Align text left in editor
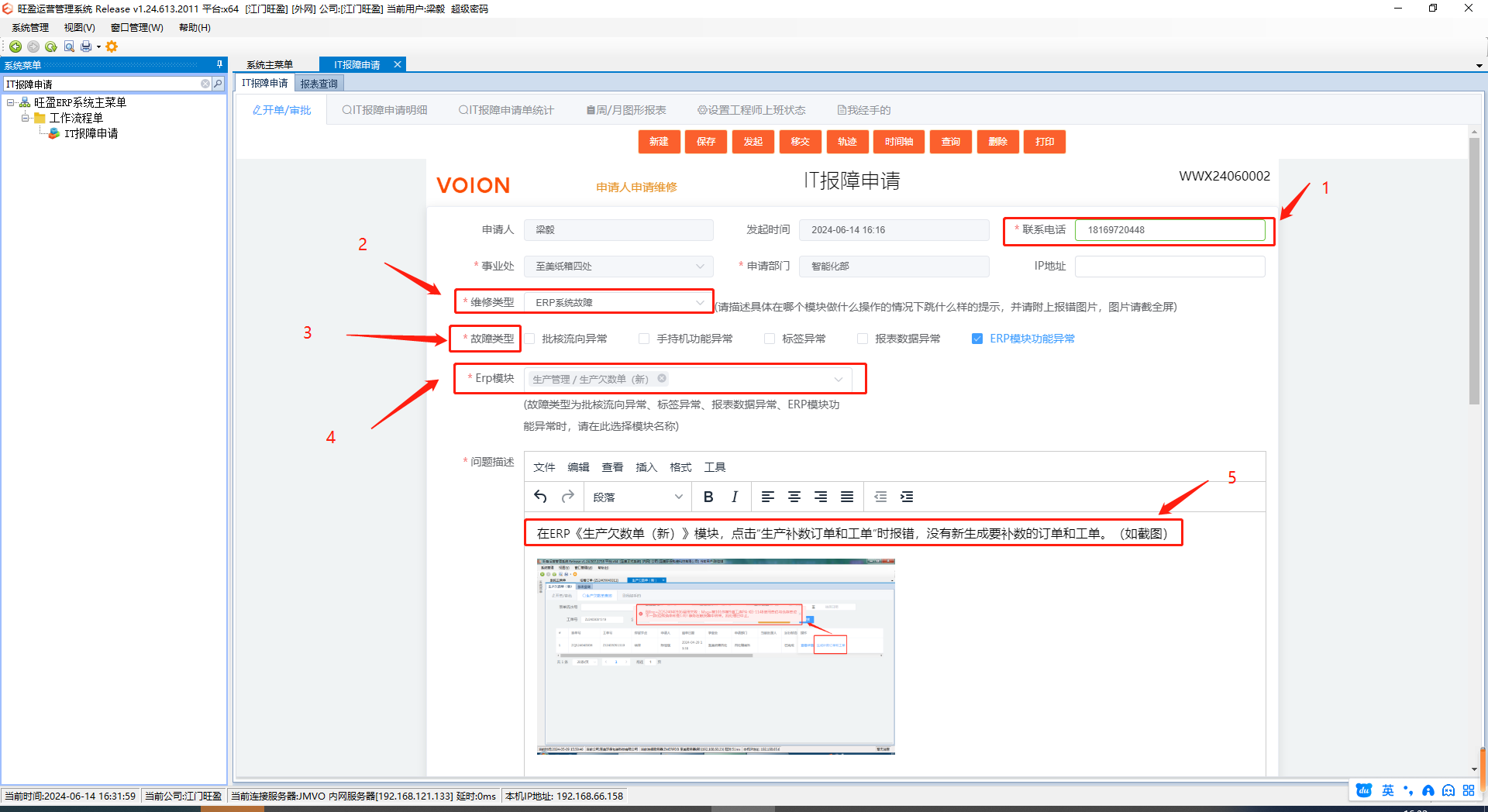 pos(768,497)
